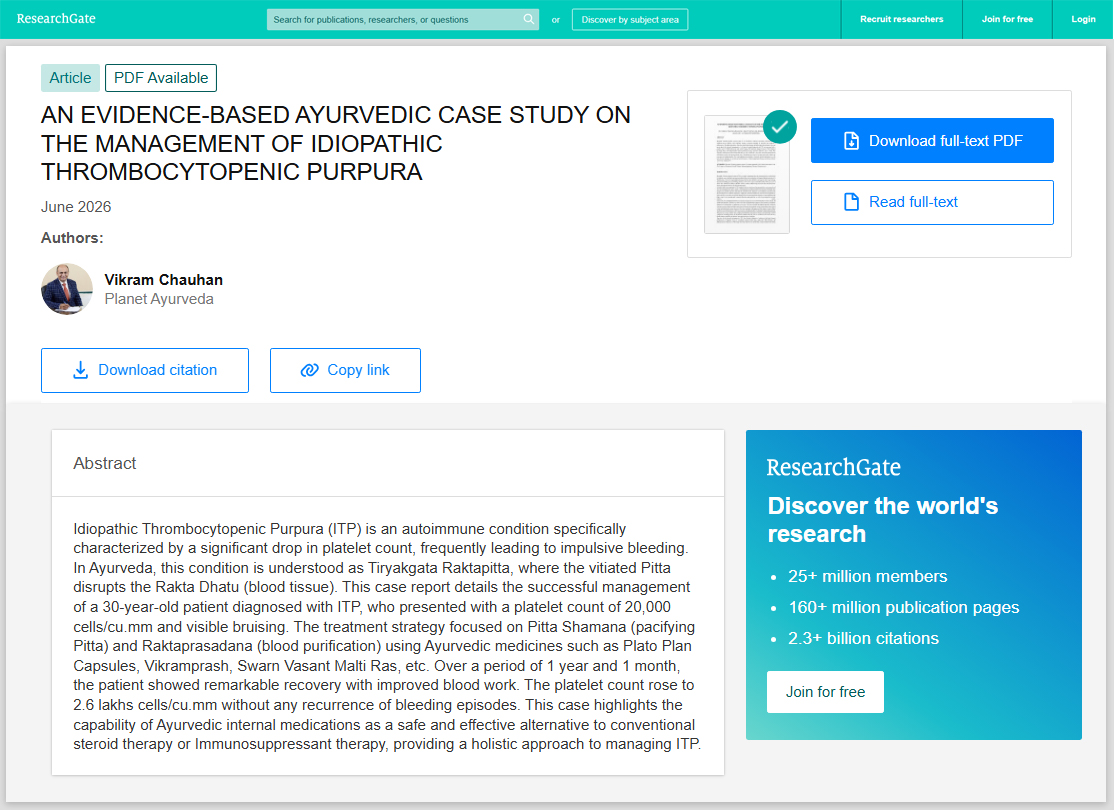Click the Download citation button
The height and width of the screenshot is (810, 1114).
pyautogui.click(x=145, y=370)
